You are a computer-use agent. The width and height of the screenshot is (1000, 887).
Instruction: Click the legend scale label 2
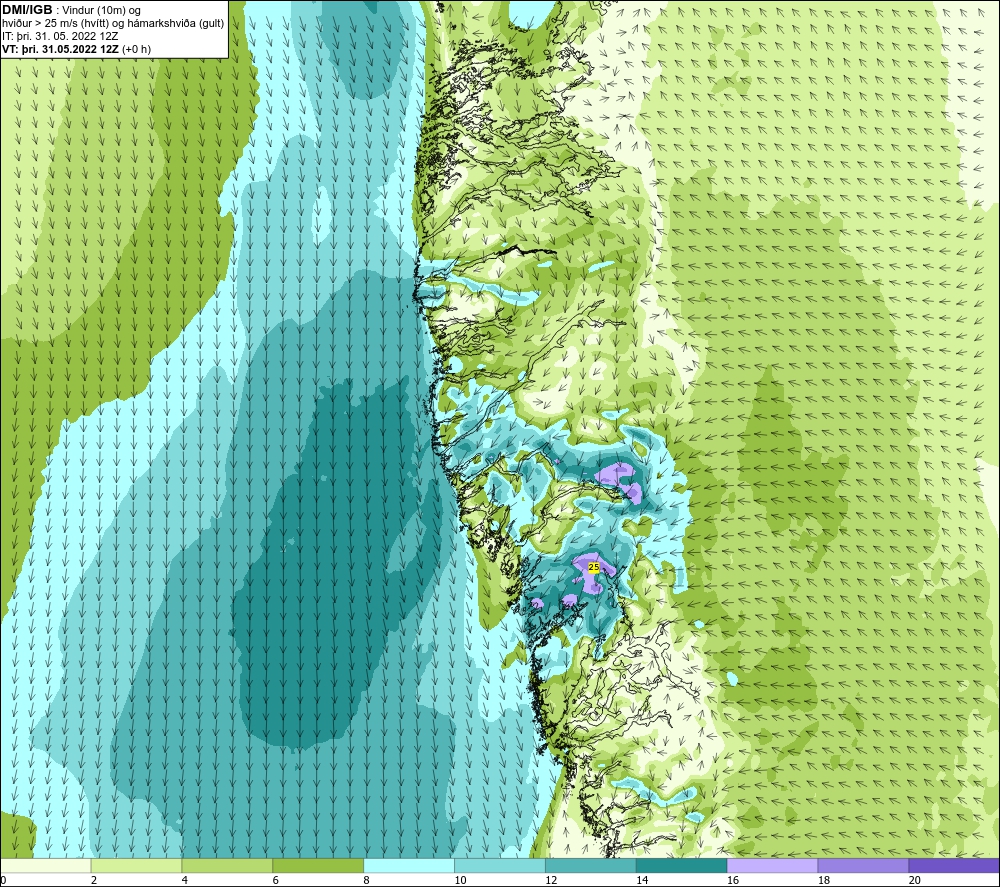[x=94, y=880]
